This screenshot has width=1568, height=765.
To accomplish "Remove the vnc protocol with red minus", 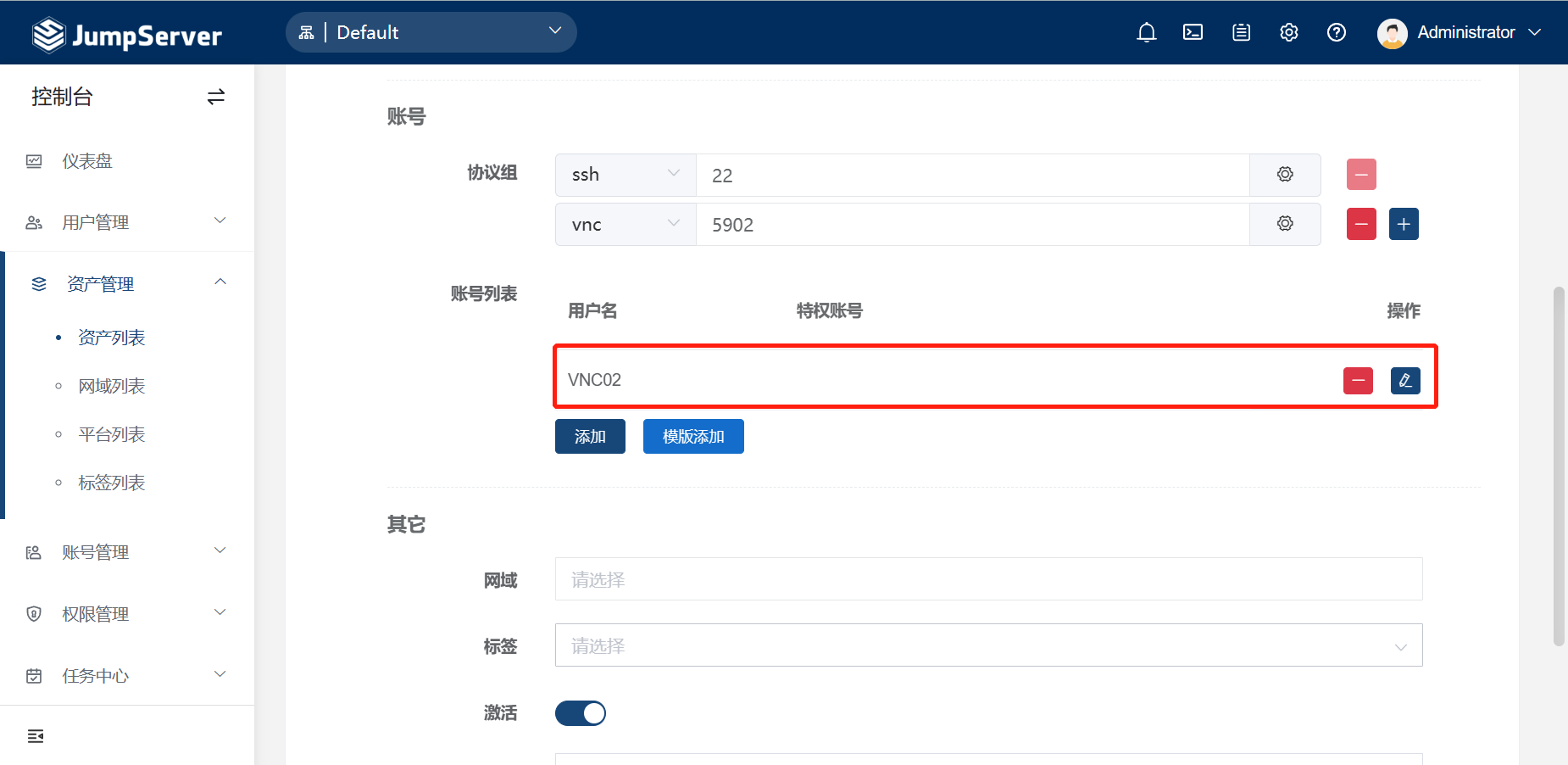I will point(1361,223).
